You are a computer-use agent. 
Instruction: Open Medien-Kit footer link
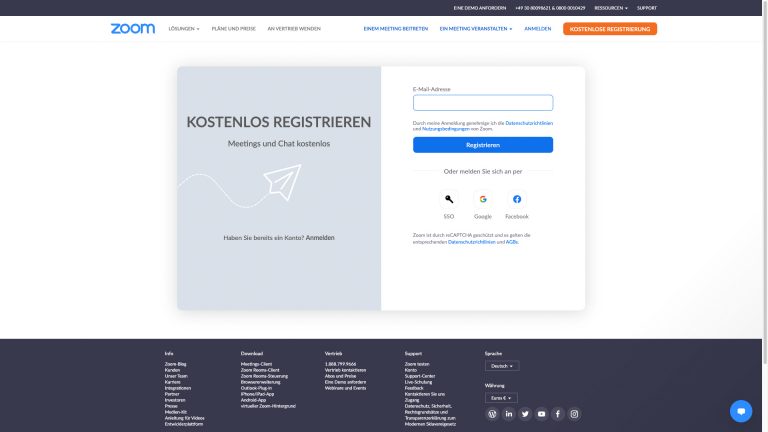(x=176, y=412)
